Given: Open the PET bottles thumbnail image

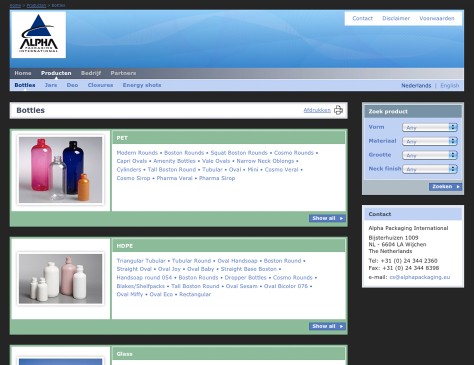Looking at the screenshot, I should coord(60,170).
